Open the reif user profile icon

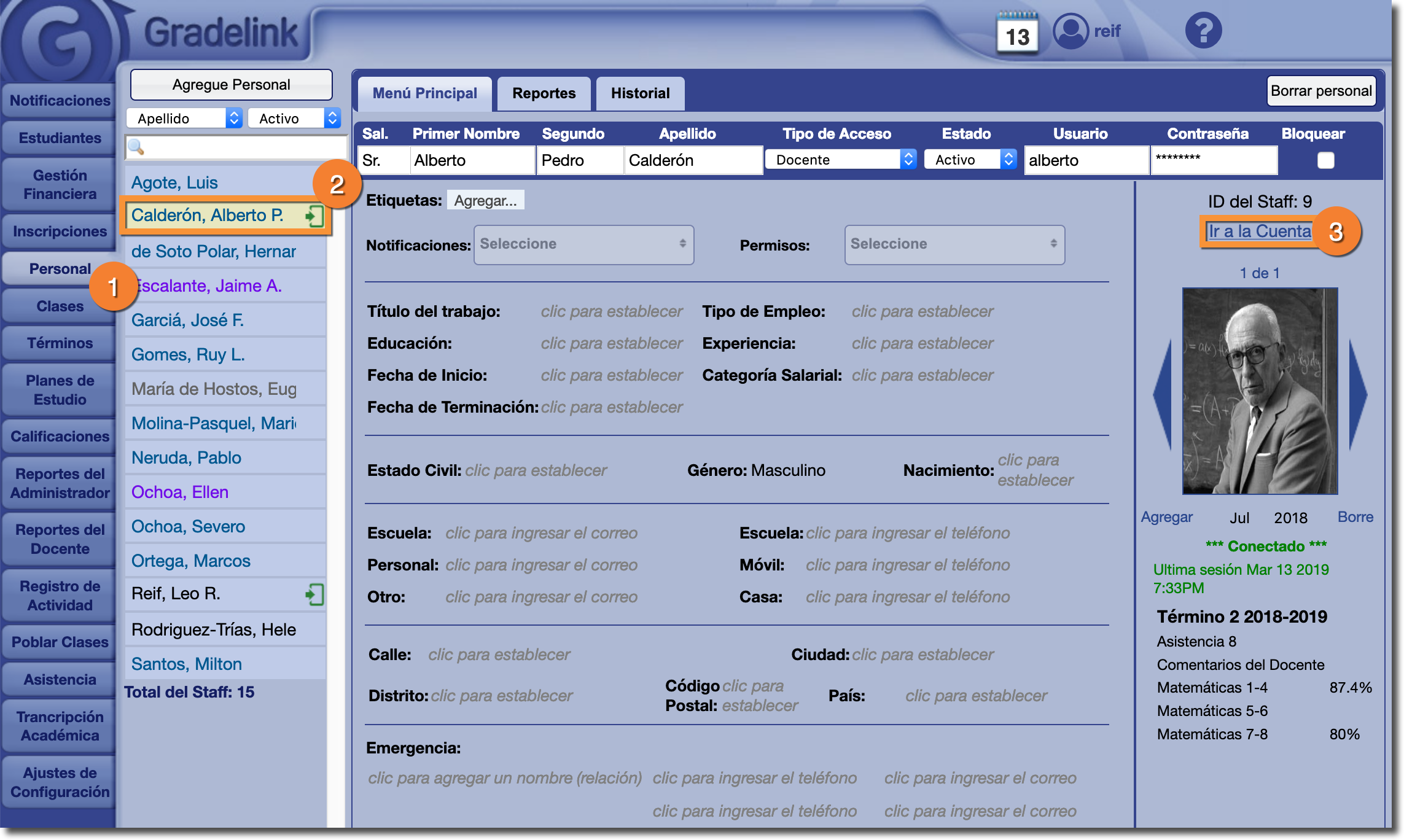click(x=1071, y=31)
